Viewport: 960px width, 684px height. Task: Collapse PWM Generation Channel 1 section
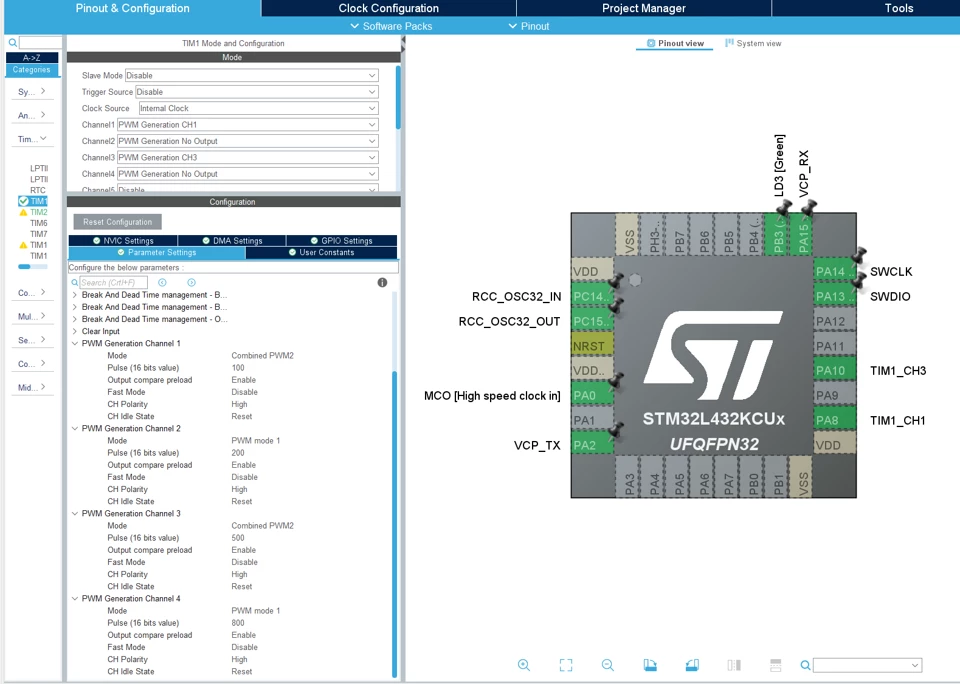[75, 344]
